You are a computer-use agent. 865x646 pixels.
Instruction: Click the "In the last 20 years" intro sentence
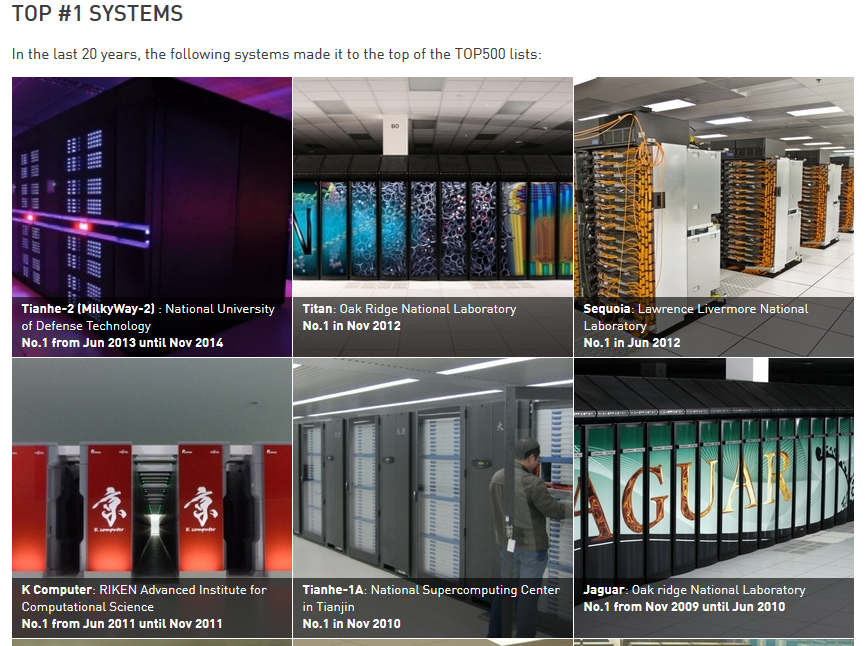click(277, 54)
